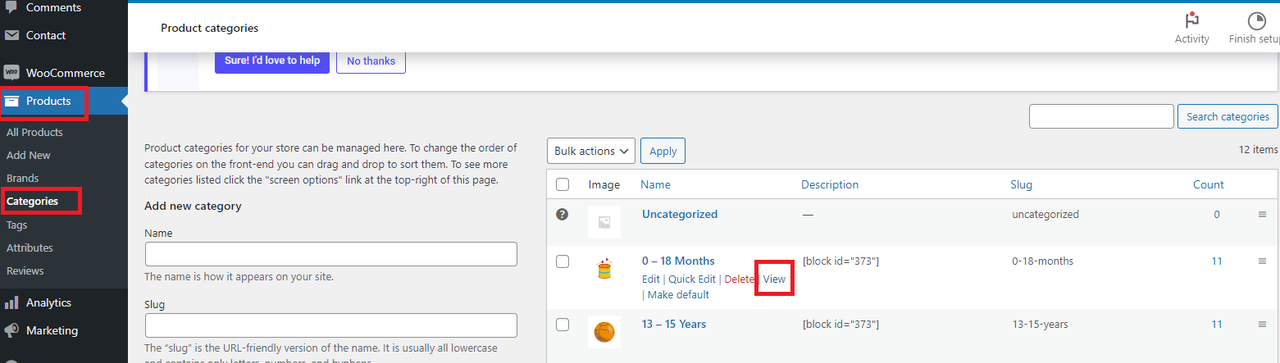1280x363 pixels.
Task: Click the View link under 0 – 18 Months
Action: [774, 279]
